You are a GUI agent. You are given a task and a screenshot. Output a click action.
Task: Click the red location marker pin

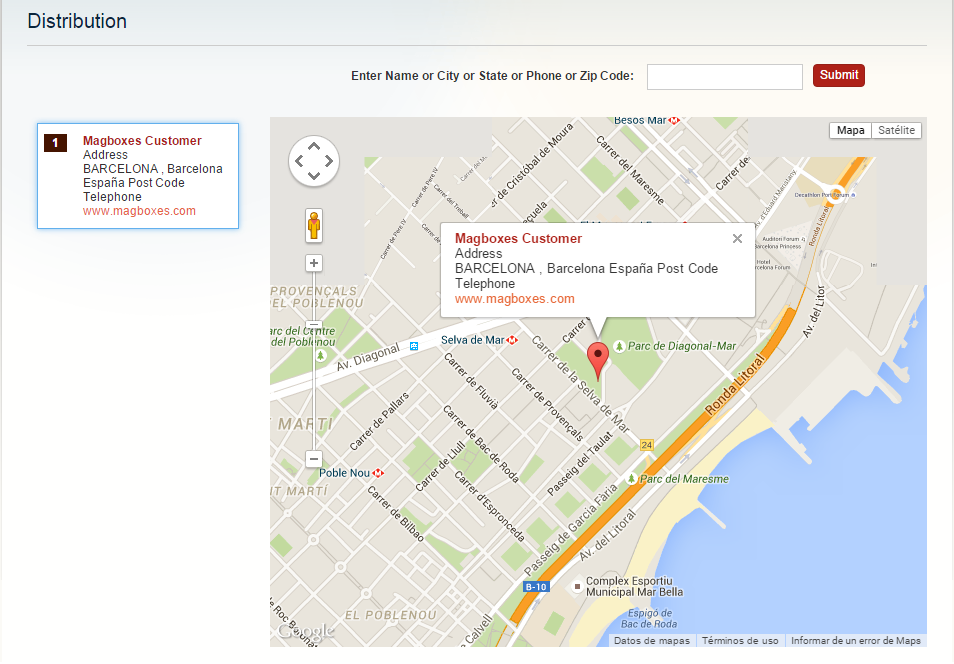click(x=597, y=361)
